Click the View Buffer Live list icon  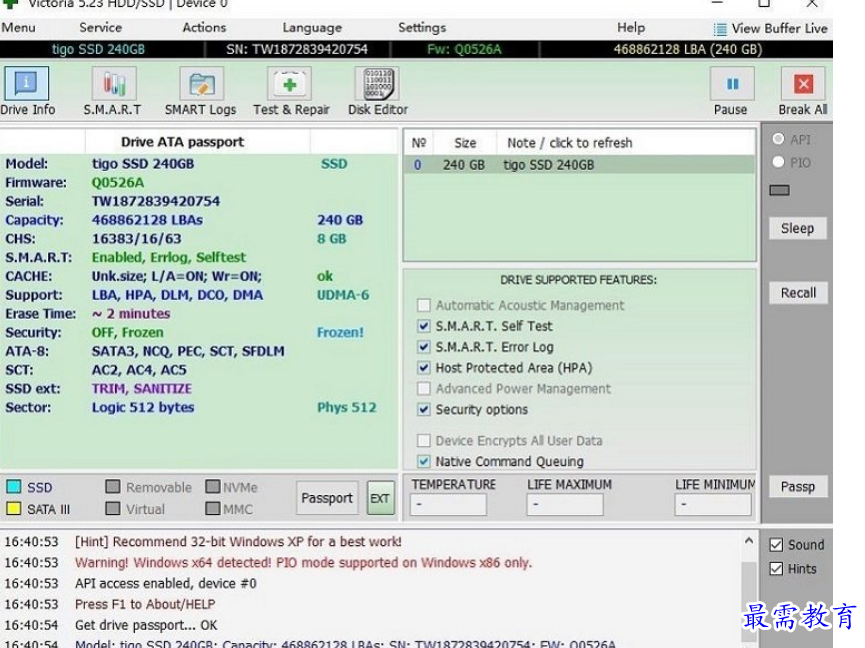tap(720, 29)
